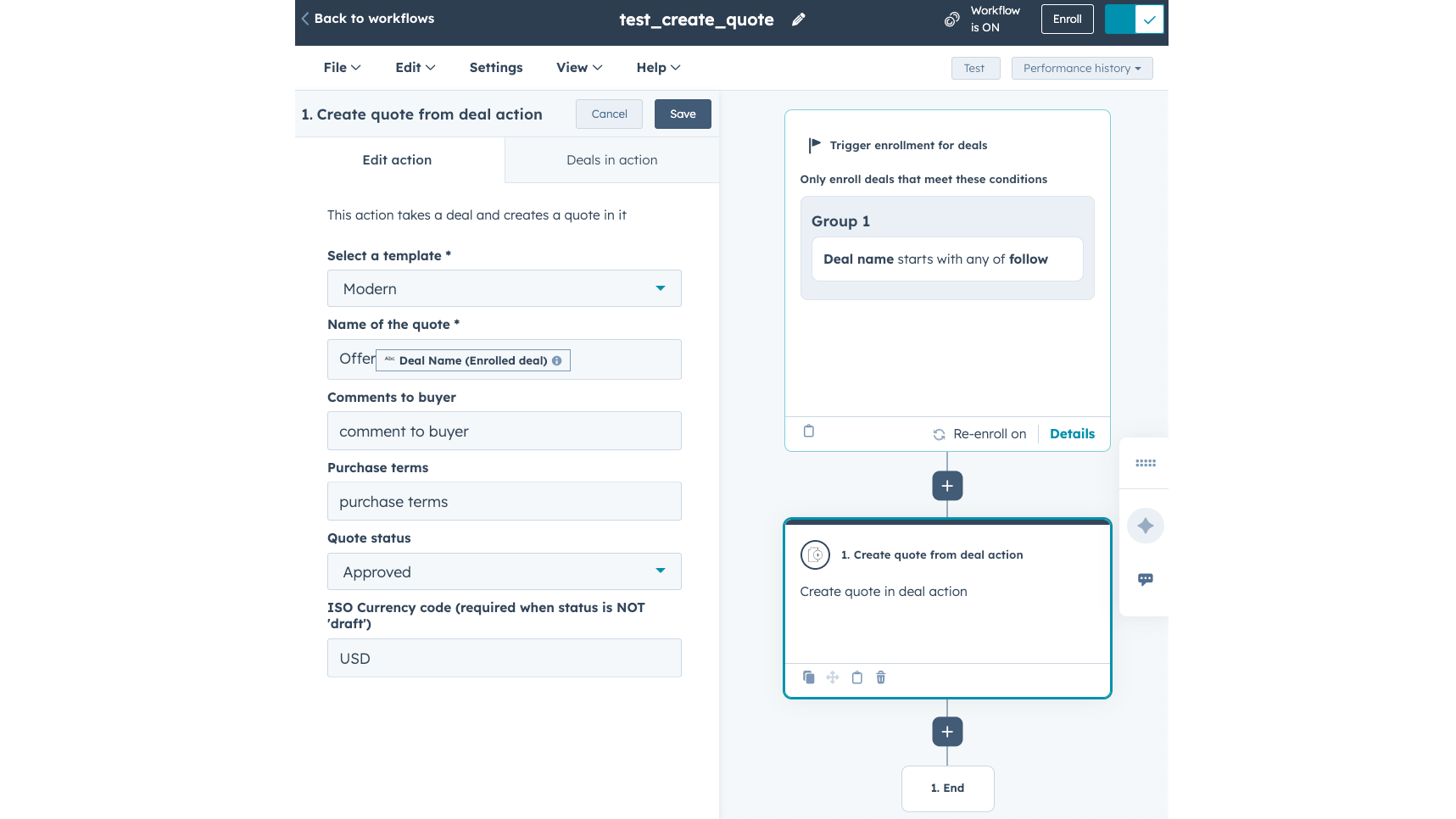This screenshot has width=1456, height=819.
Task: Switch to the Deals in action tab
Action: click(611, 159)
